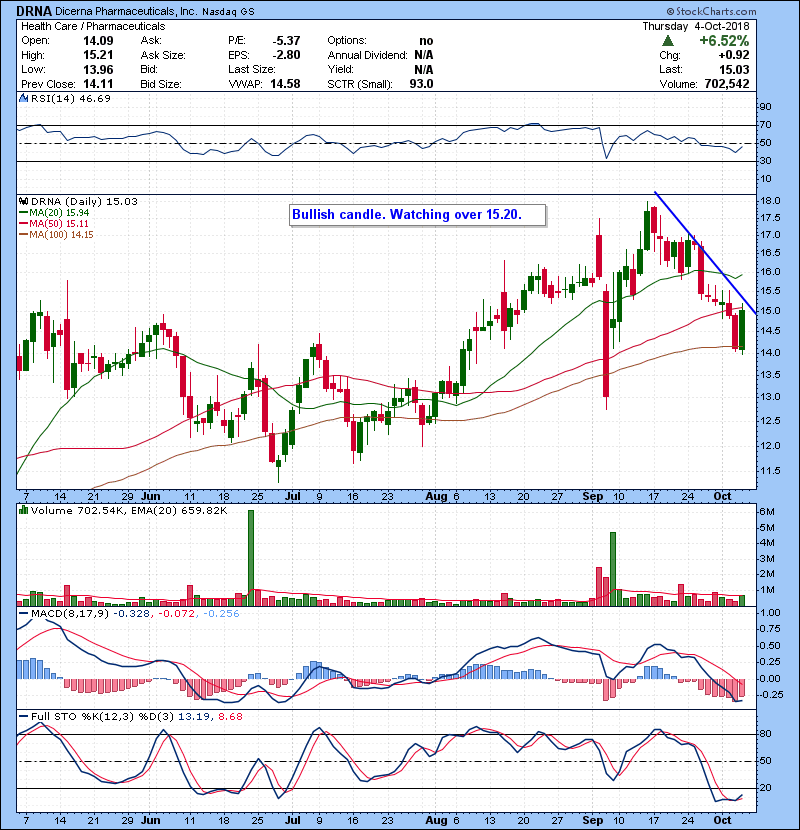Click the Last Size label

tap(251, 69)
